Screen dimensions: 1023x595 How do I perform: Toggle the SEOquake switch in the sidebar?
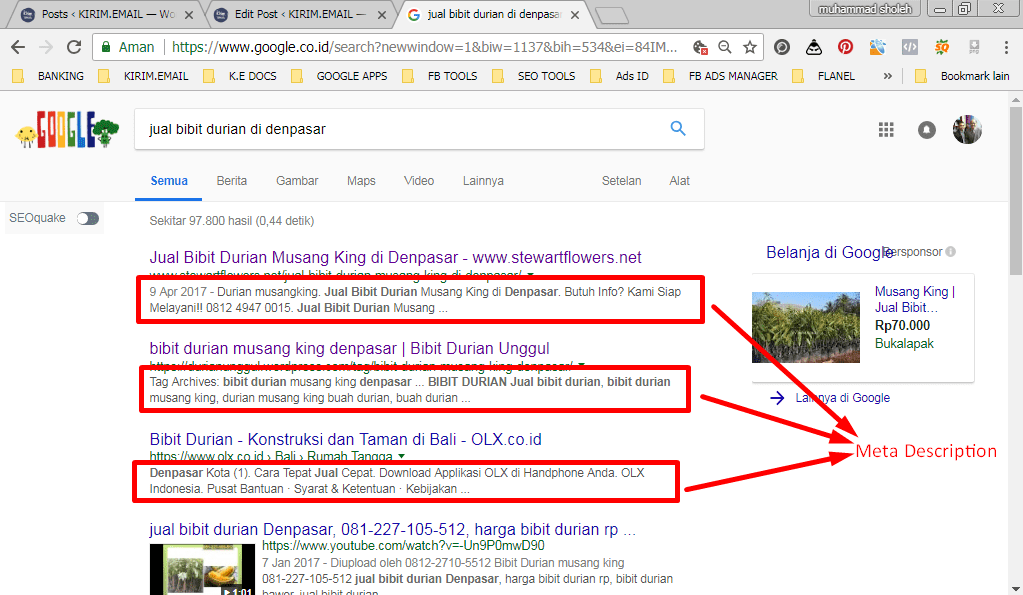88,216
